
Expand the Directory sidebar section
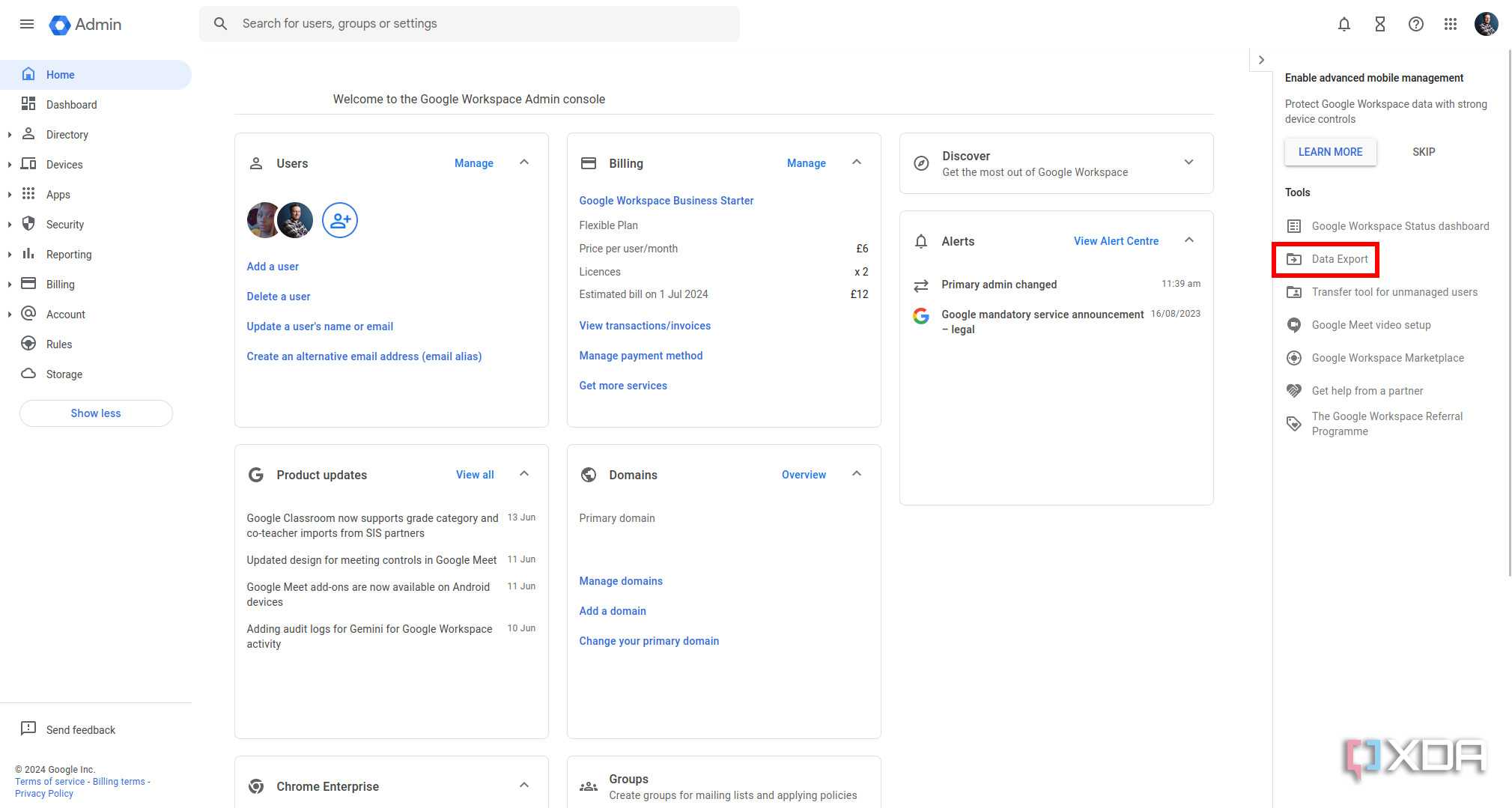(9, 135)
